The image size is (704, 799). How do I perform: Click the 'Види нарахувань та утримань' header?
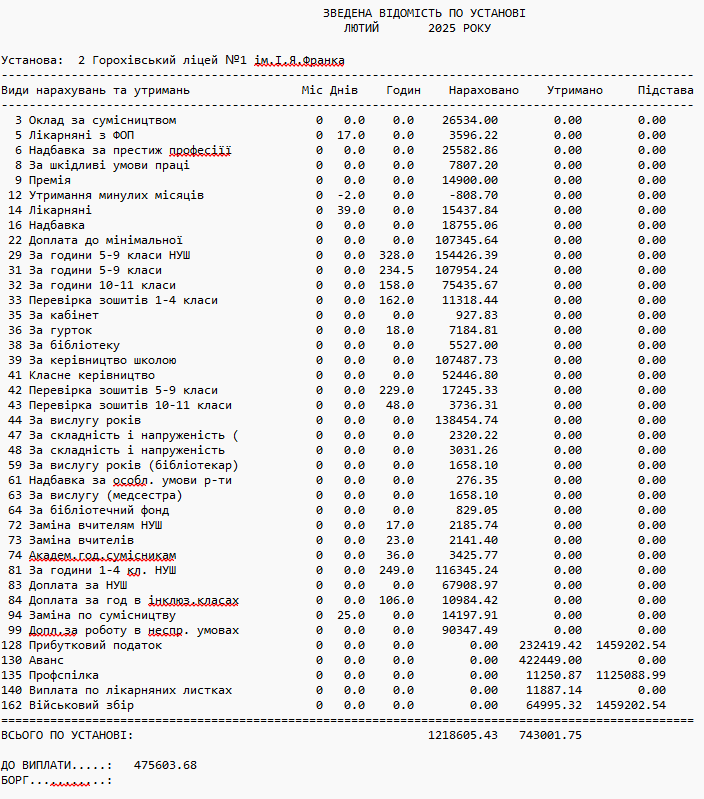[x=96, y=91]
